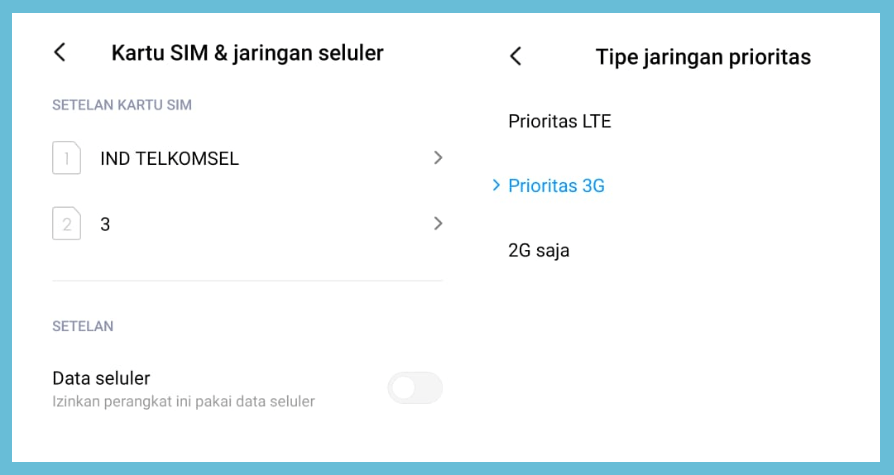Click the Tipe jaringan prioritas title
Screen dimensions: 894x475
click(703, 57)
